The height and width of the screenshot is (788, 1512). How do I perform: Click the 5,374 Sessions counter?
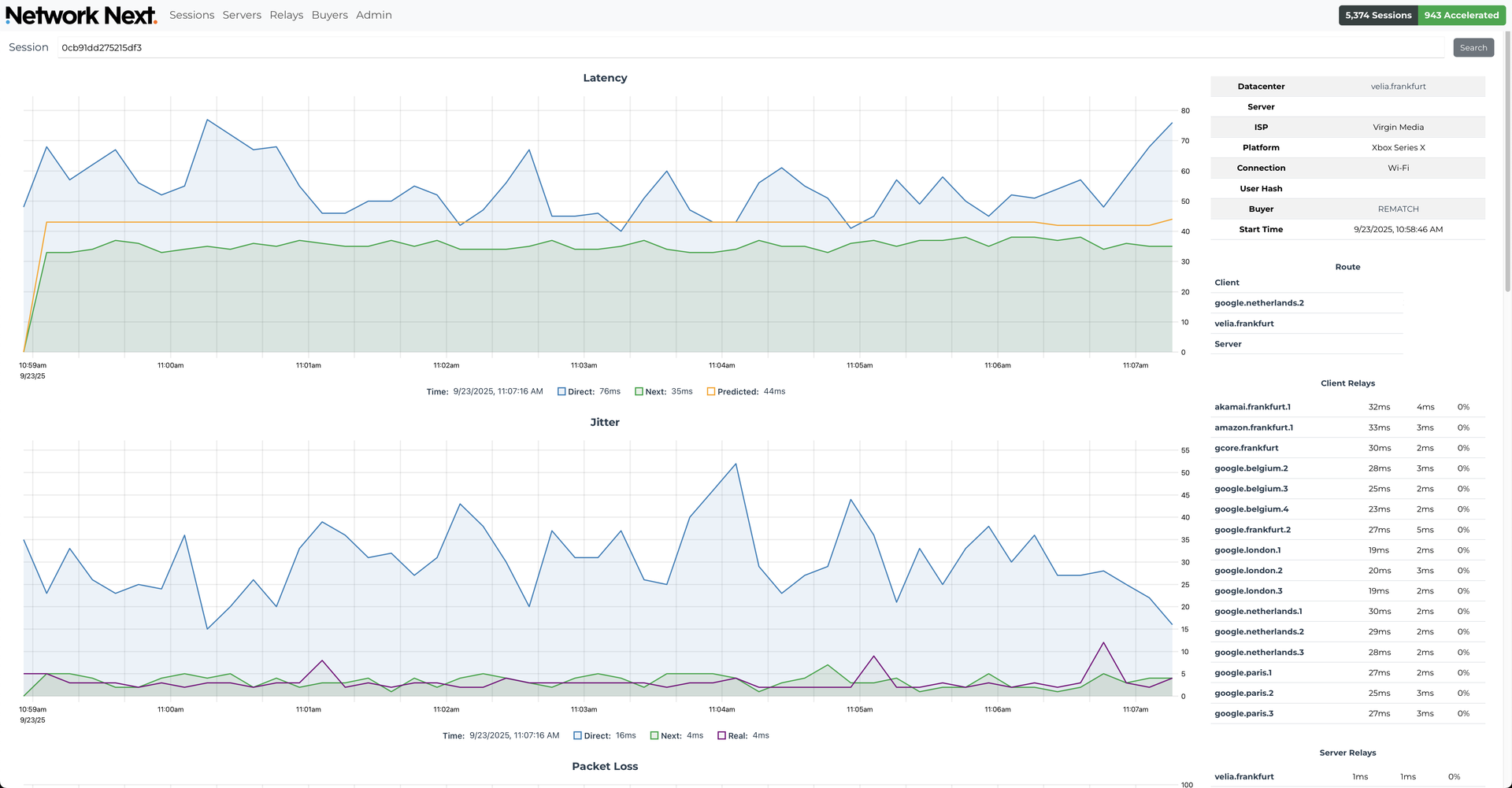(x=1377, y=14)
